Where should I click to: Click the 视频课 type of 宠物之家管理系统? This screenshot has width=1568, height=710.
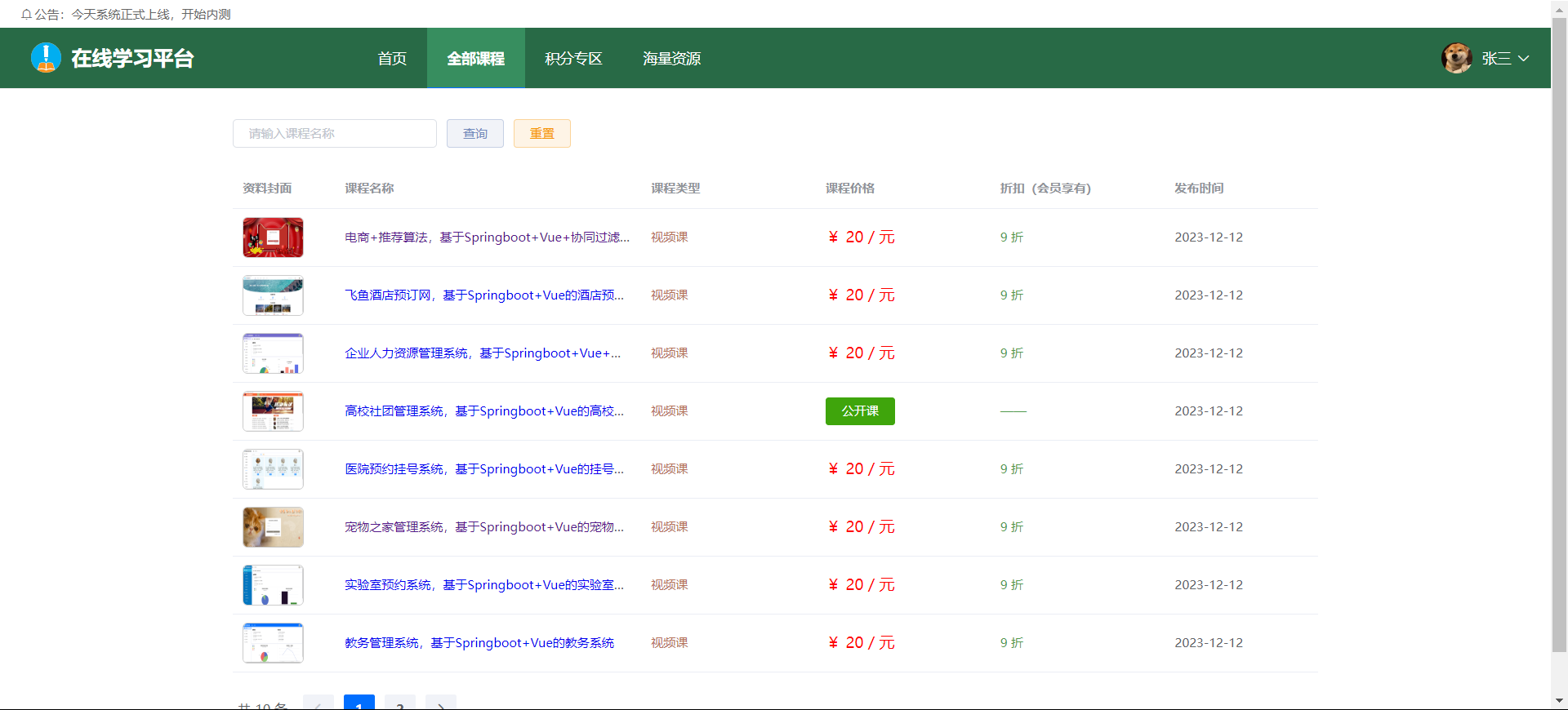coord(670,527)
